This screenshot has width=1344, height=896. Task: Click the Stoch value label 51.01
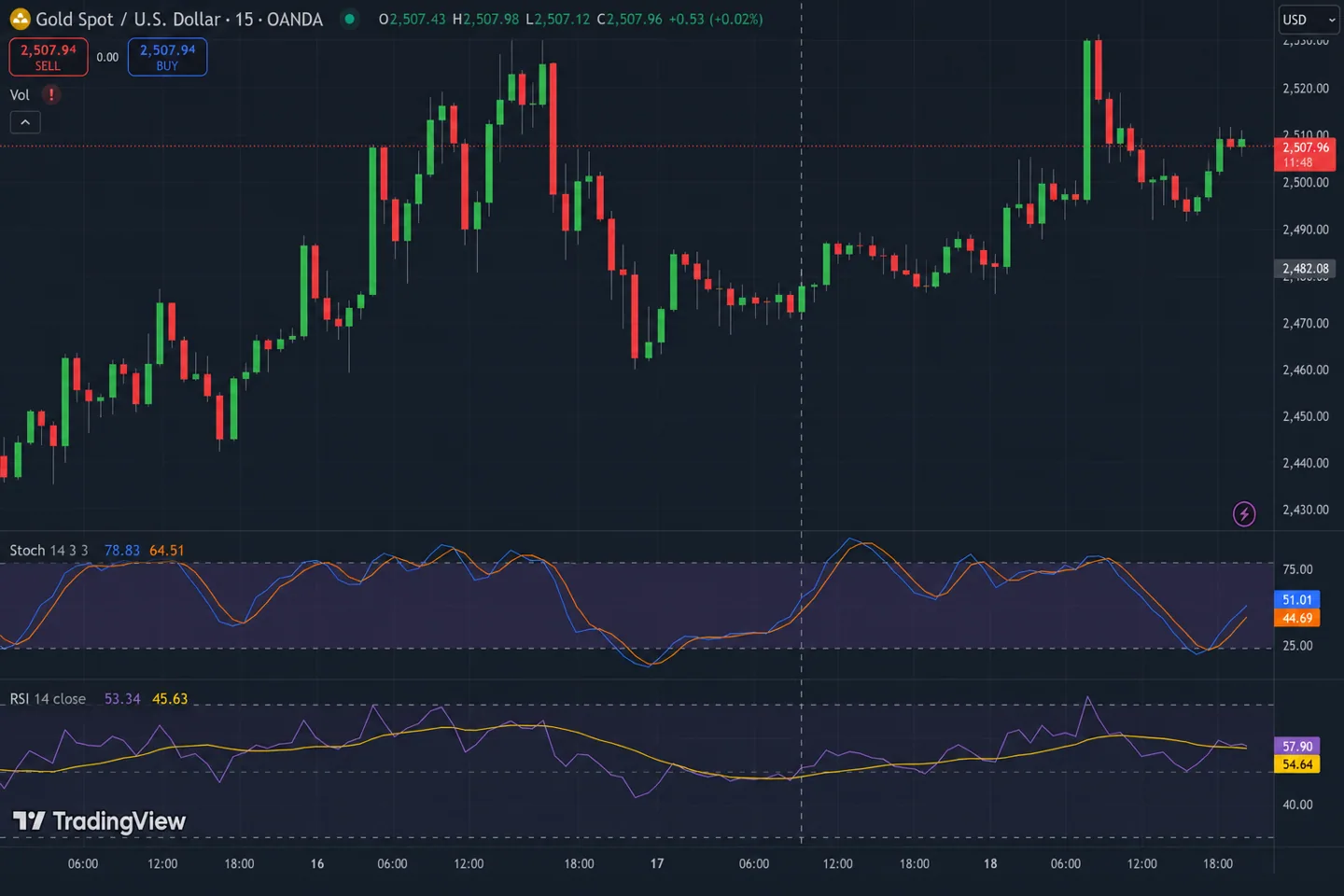[x=1297, y=600]
